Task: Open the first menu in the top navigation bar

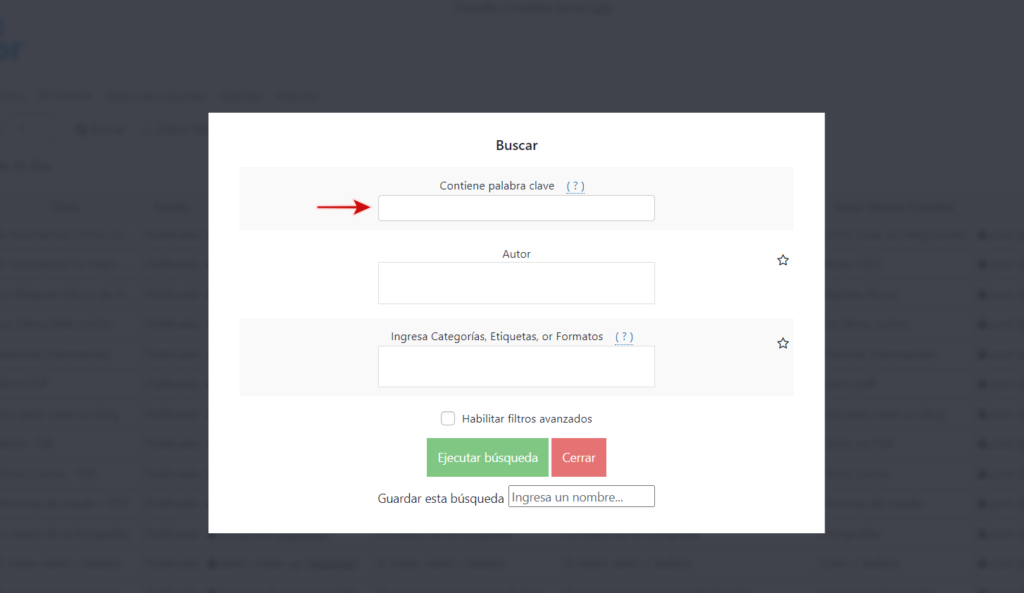Action: (12, 96)
